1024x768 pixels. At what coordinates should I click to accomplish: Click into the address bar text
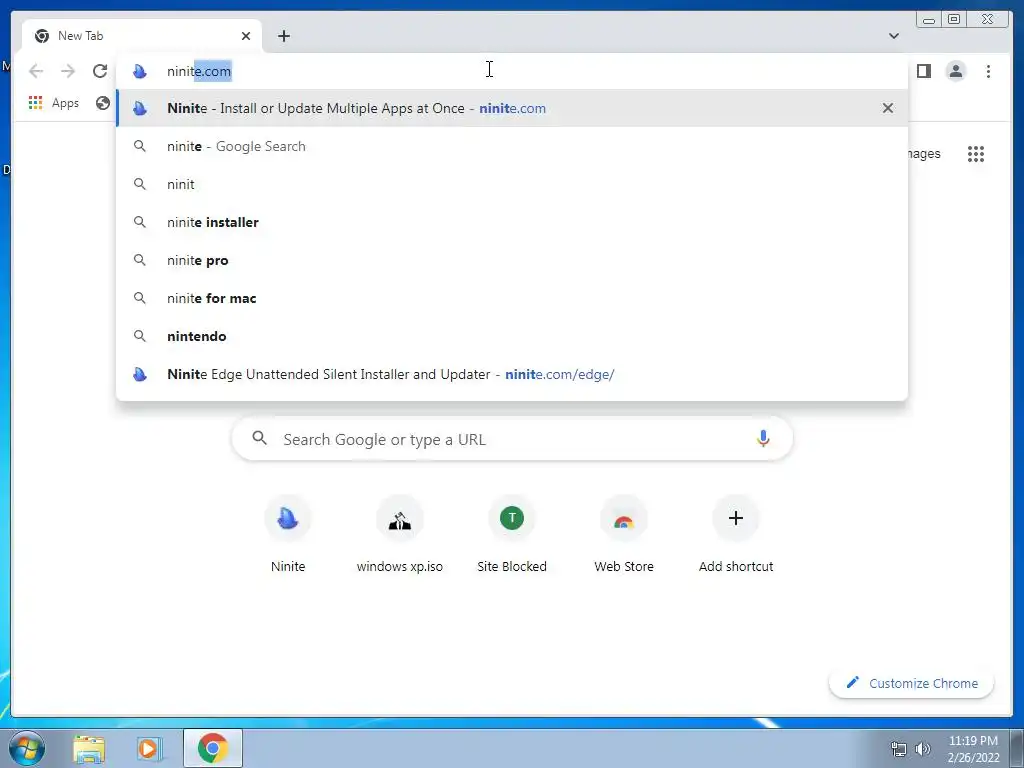point(199,71)
